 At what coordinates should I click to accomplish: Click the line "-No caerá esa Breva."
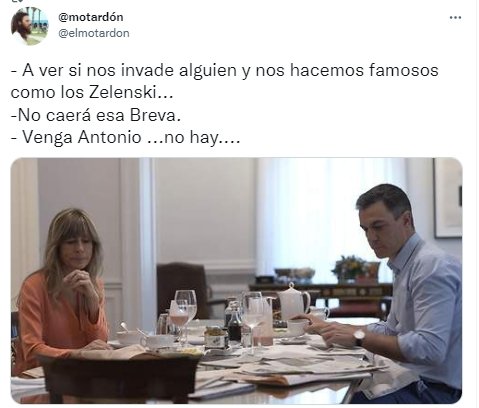pyautogui.click(x=96, y=115)
